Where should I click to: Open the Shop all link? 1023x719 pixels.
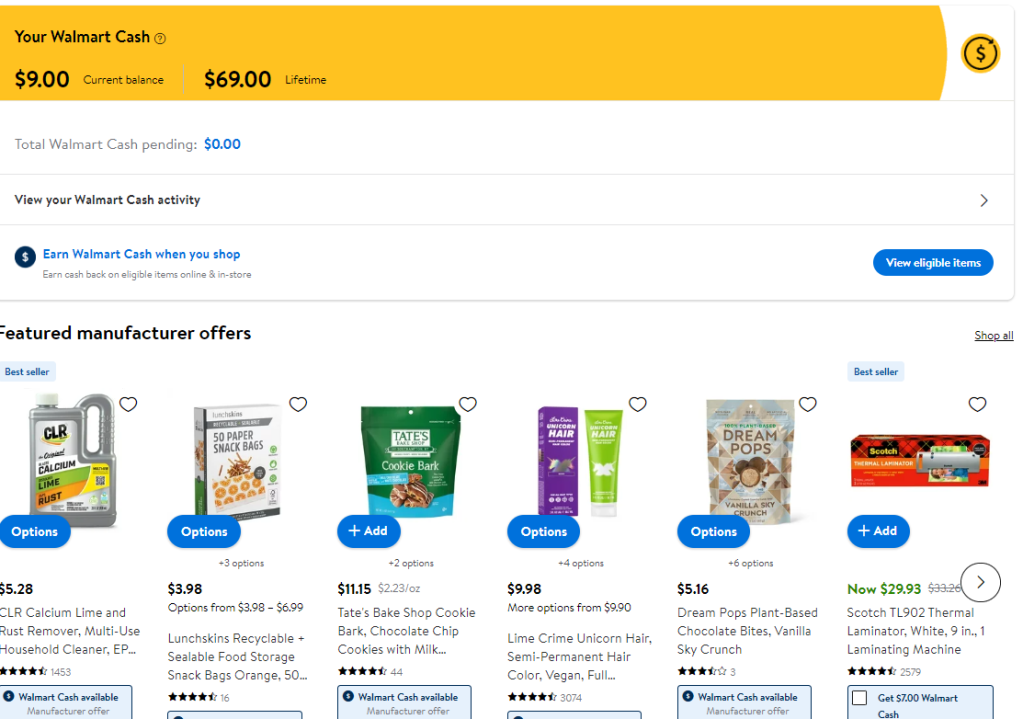coord(994,336)
